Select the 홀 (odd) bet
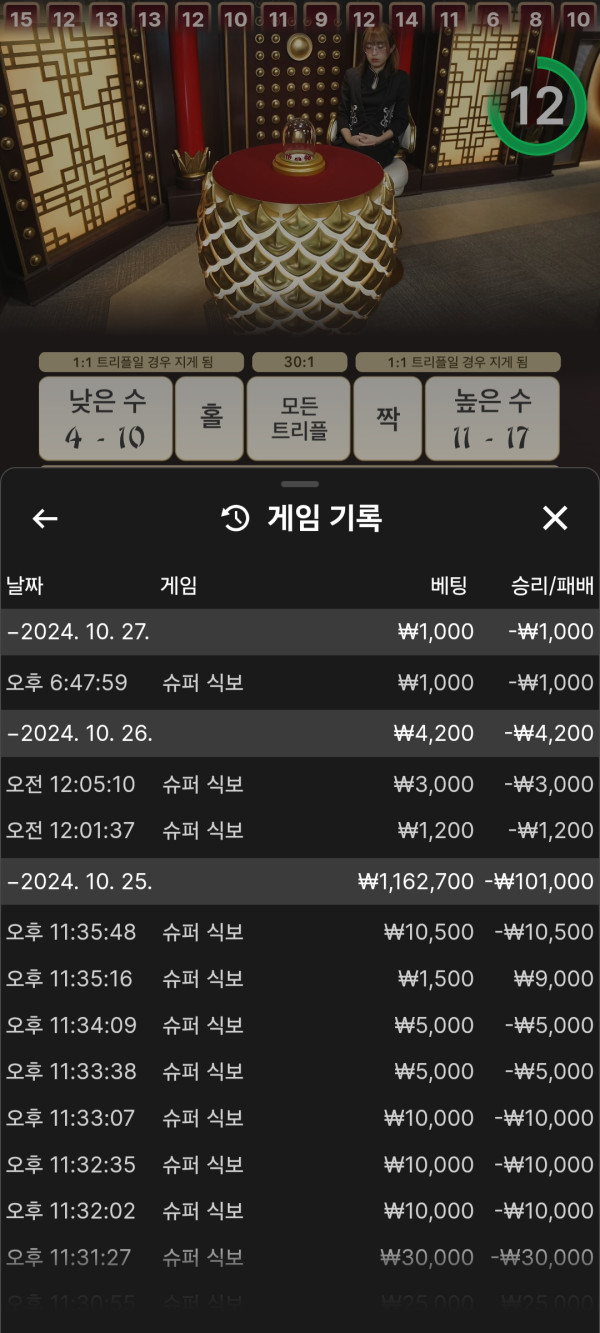Image resolution: width=600 pixels, height=1333 pixels. click(211, 418)
